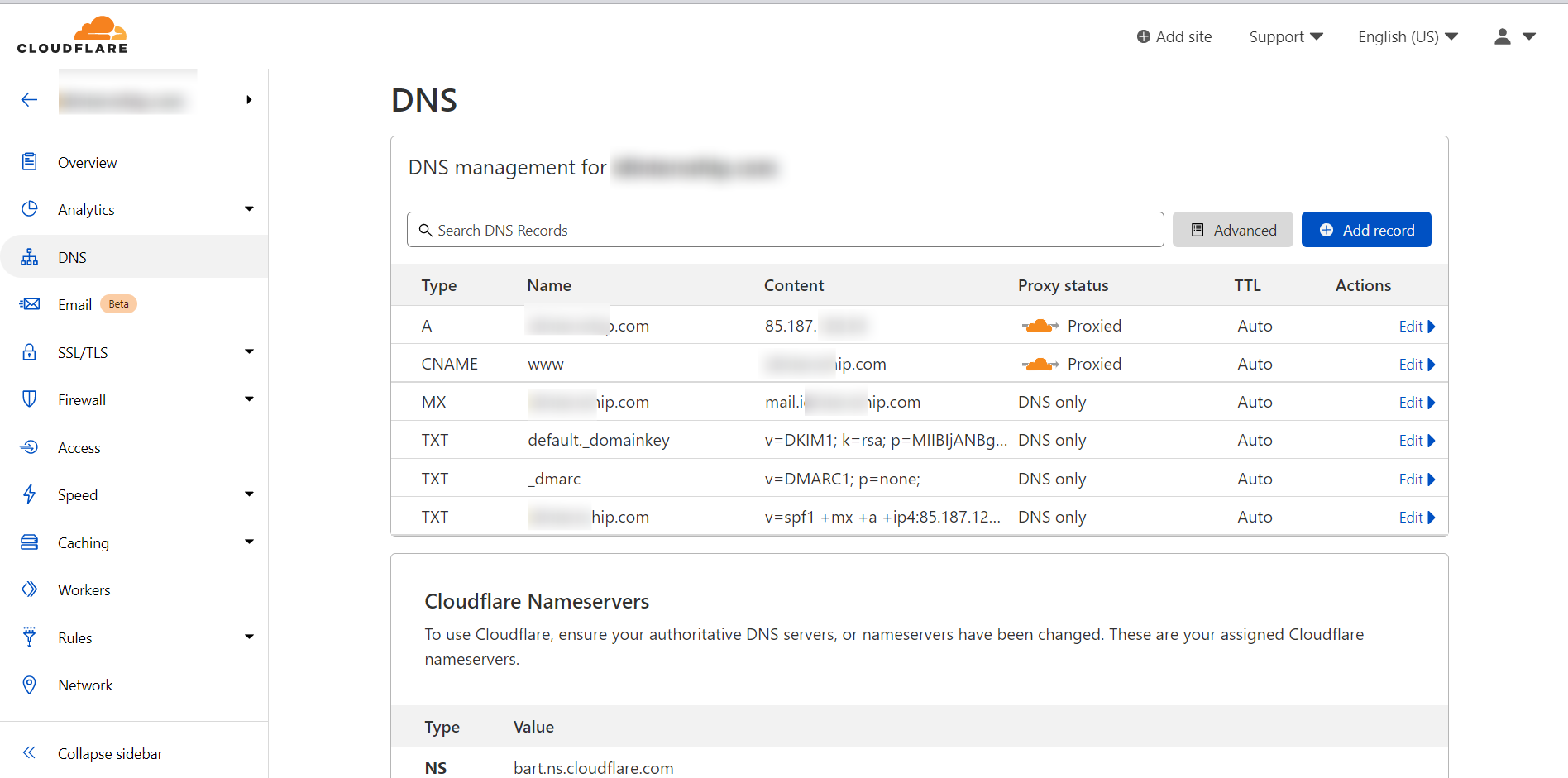
Task: Open Network in the sidebar
Action: pyautogui.click(x=85, y=685)
